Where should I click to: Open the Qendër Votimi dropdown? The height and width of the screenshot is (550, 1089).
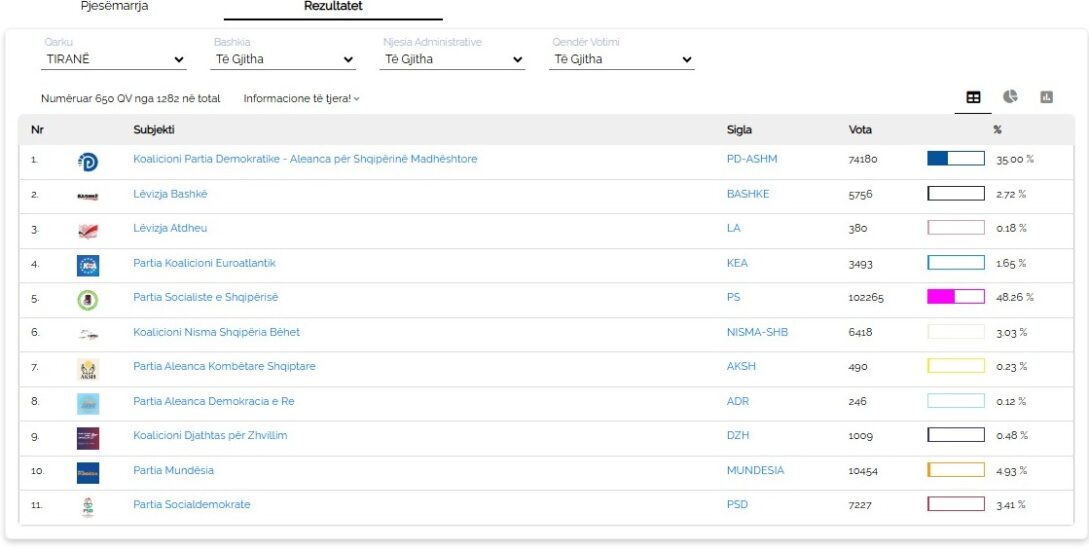(622, 60)
